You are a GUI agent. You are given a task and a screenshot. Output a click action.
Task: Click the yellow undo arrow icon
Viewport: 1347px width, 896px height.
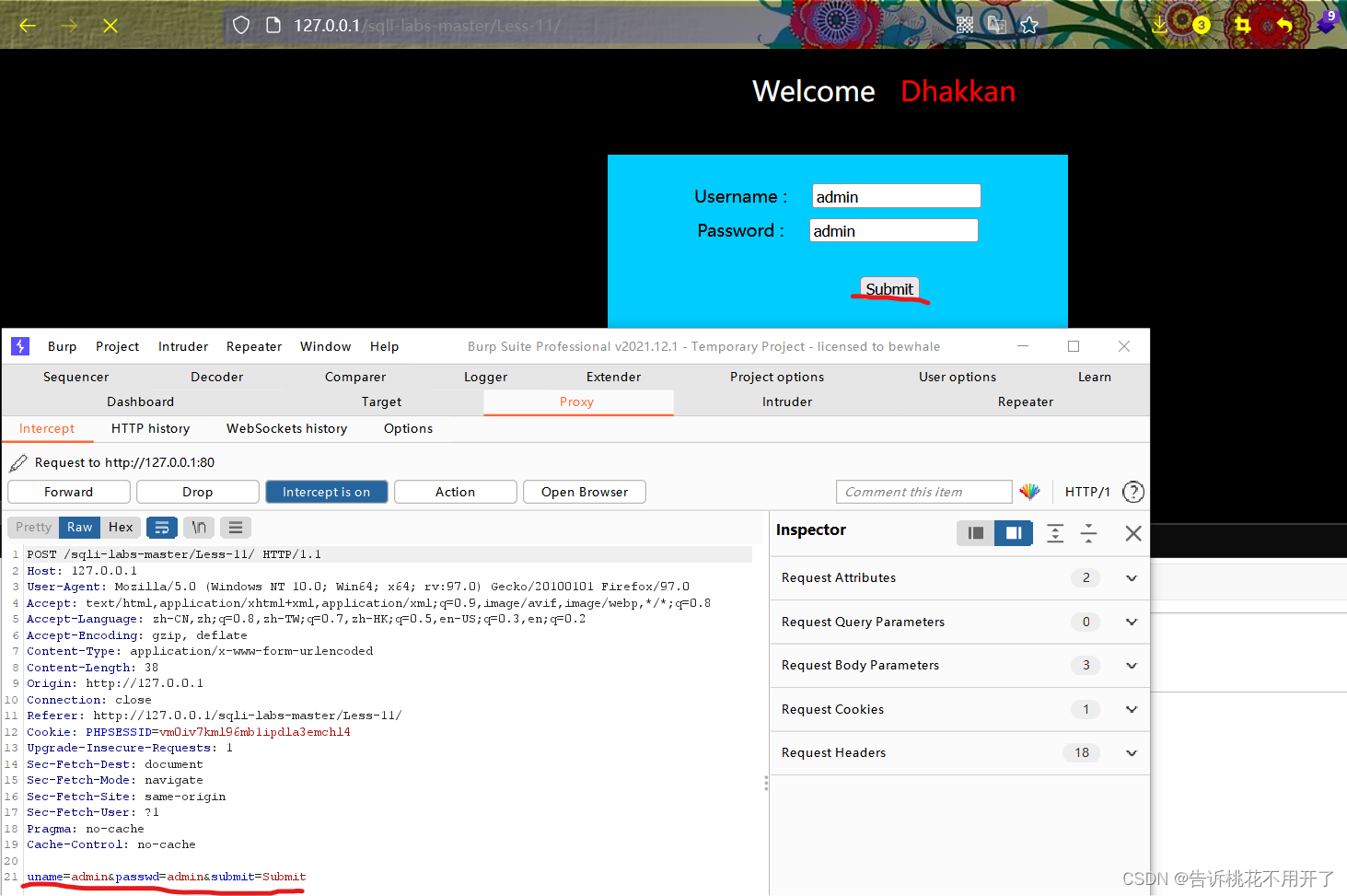1284,25
